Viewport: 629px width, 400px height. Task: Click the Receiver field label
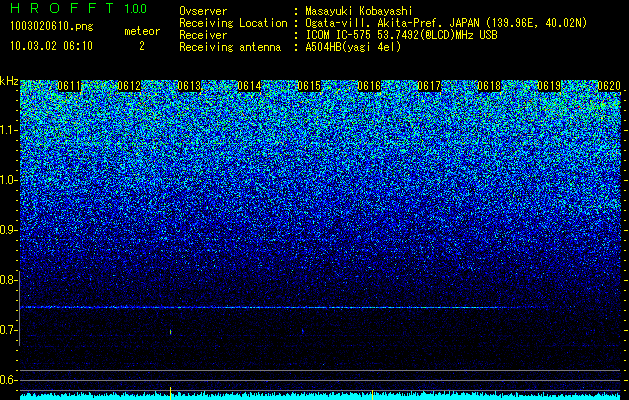pyautogui.click(x=203, y=35)
